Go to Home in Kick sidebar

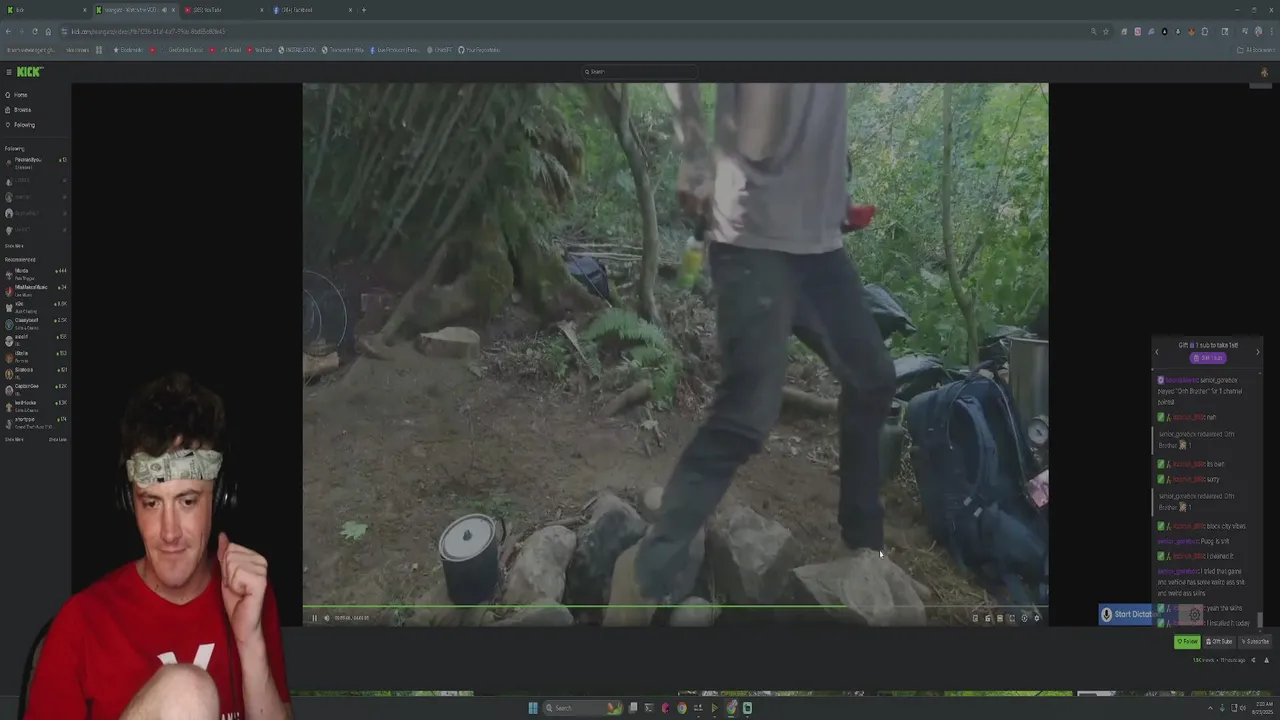tap(17, 95)
